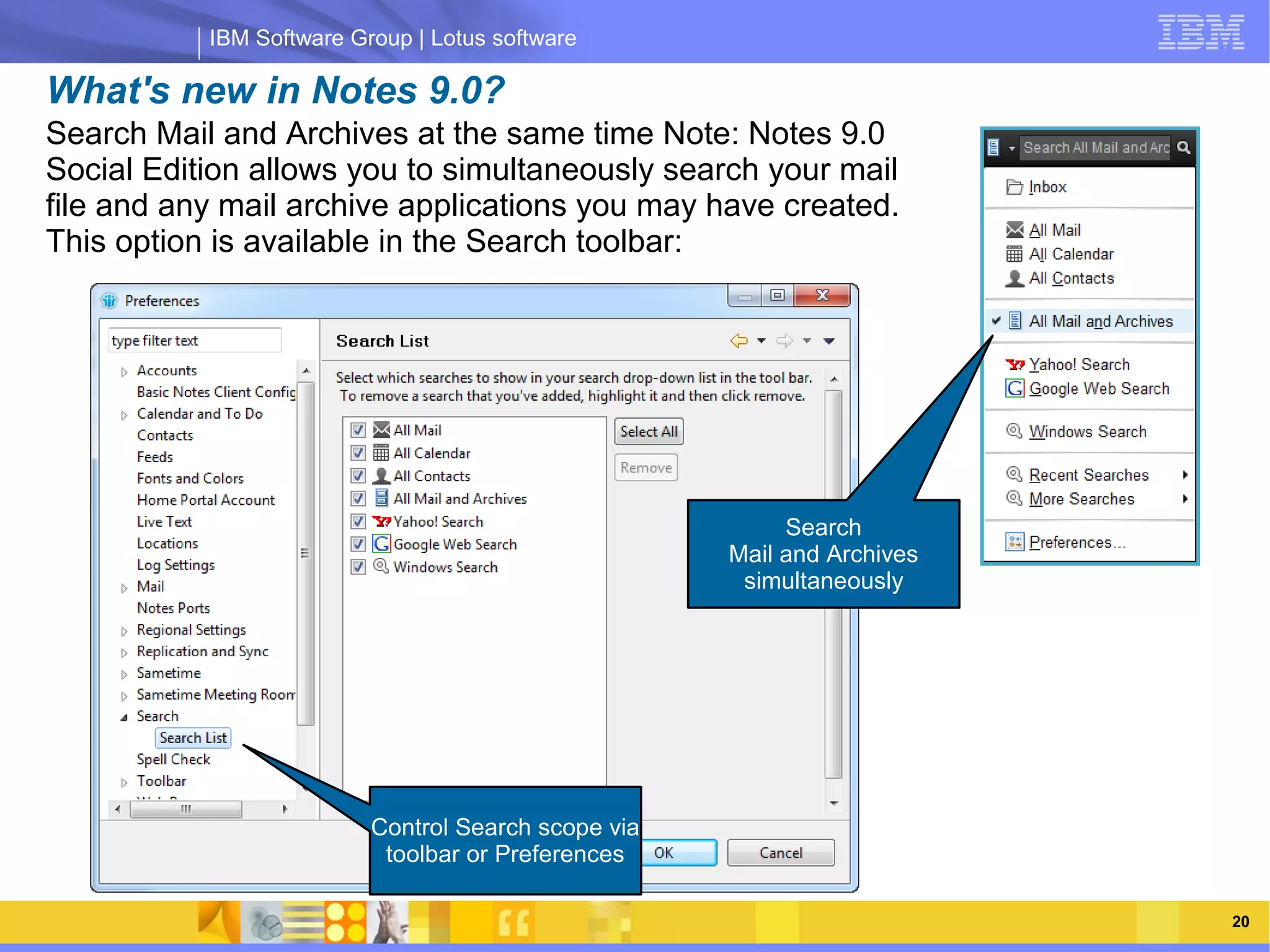Click the preferences tree horizontal scrollbar thumb

click(x=186, y=809)
